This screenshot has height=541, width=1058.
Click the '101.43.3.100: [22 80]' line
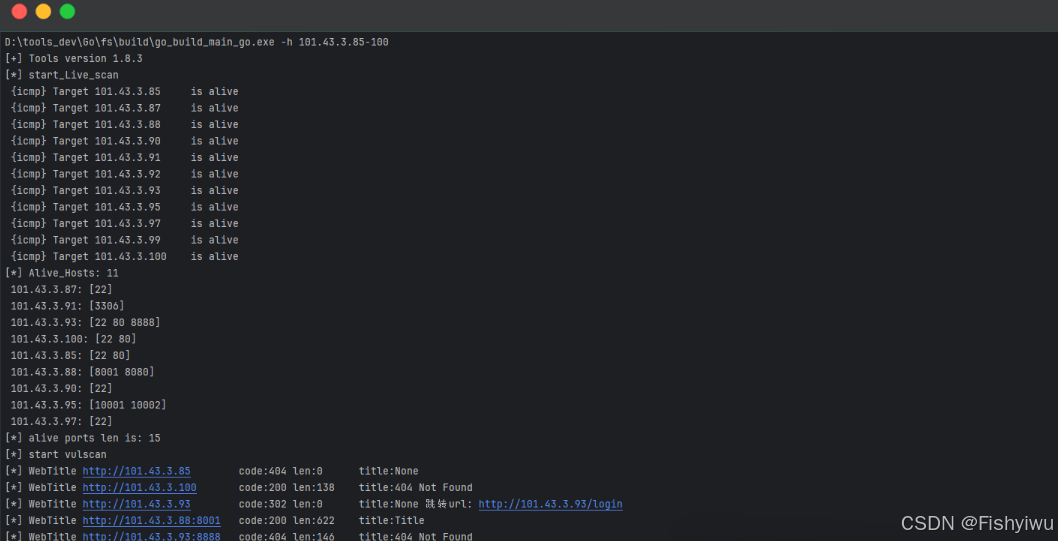point(74,339)
